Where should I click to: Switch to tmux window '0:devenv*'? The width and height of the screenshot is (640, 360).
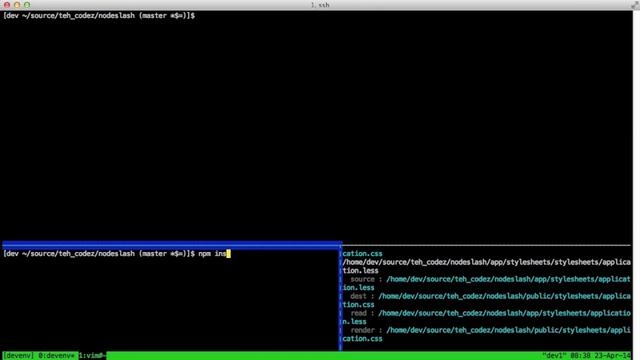click(x=56, y=356)
